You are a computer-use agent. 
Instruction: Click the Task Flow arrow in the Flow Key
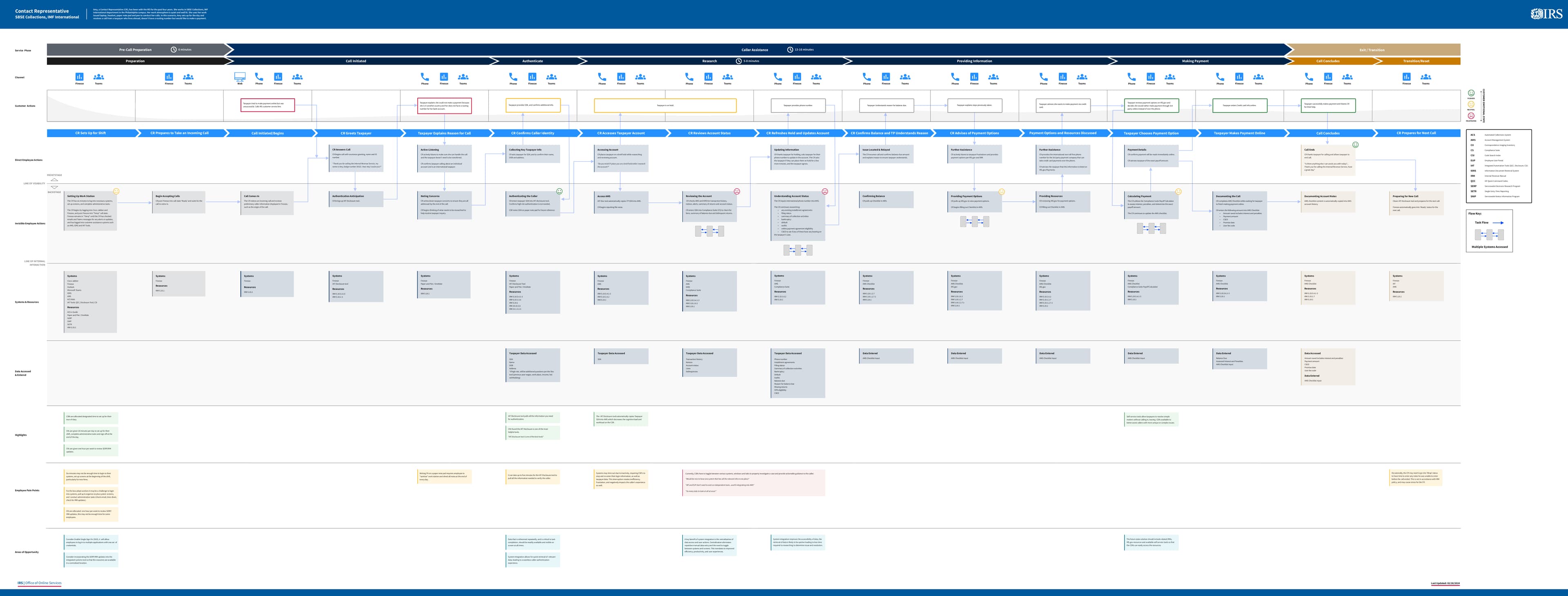pyautogui.click(x=1499, y=222)
